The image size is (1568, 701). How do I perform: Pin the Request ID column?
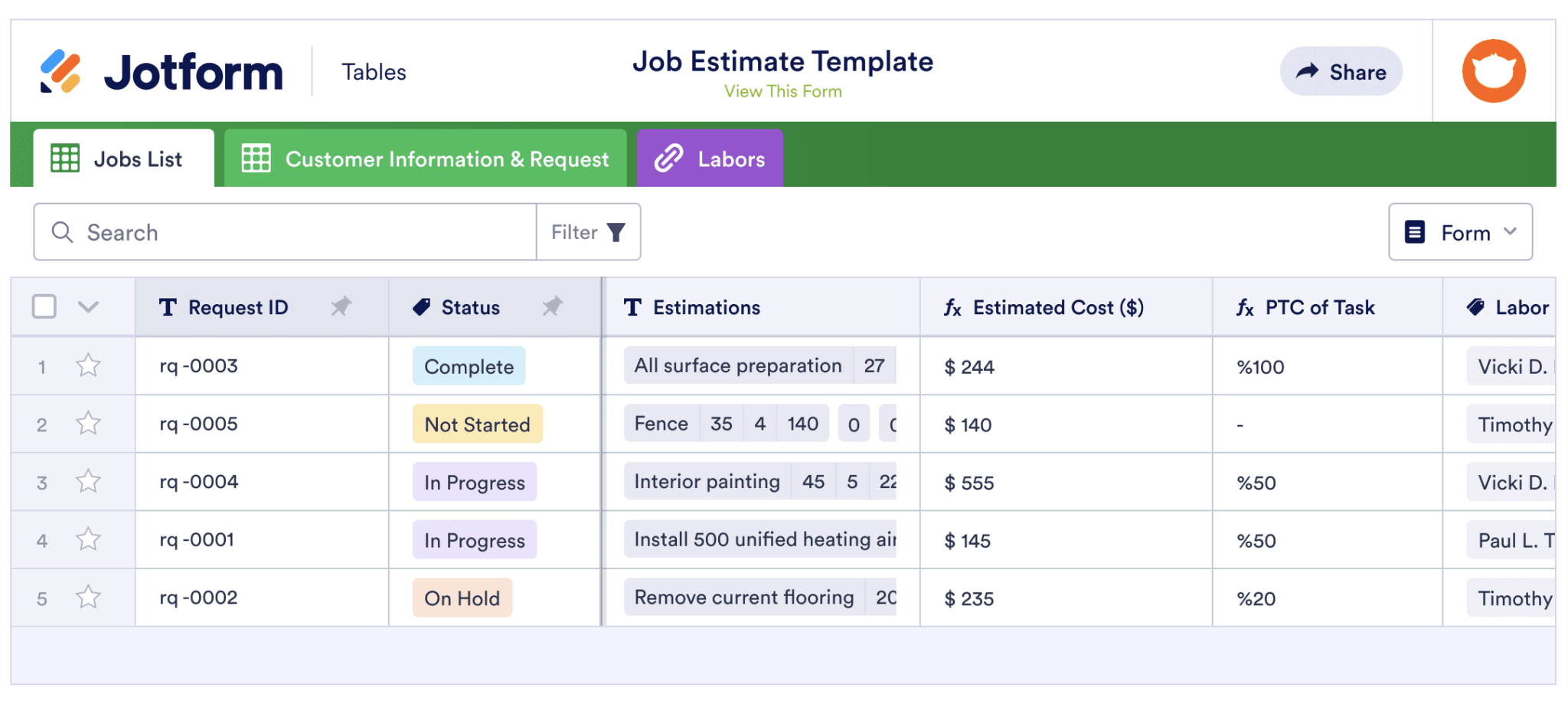341,306
